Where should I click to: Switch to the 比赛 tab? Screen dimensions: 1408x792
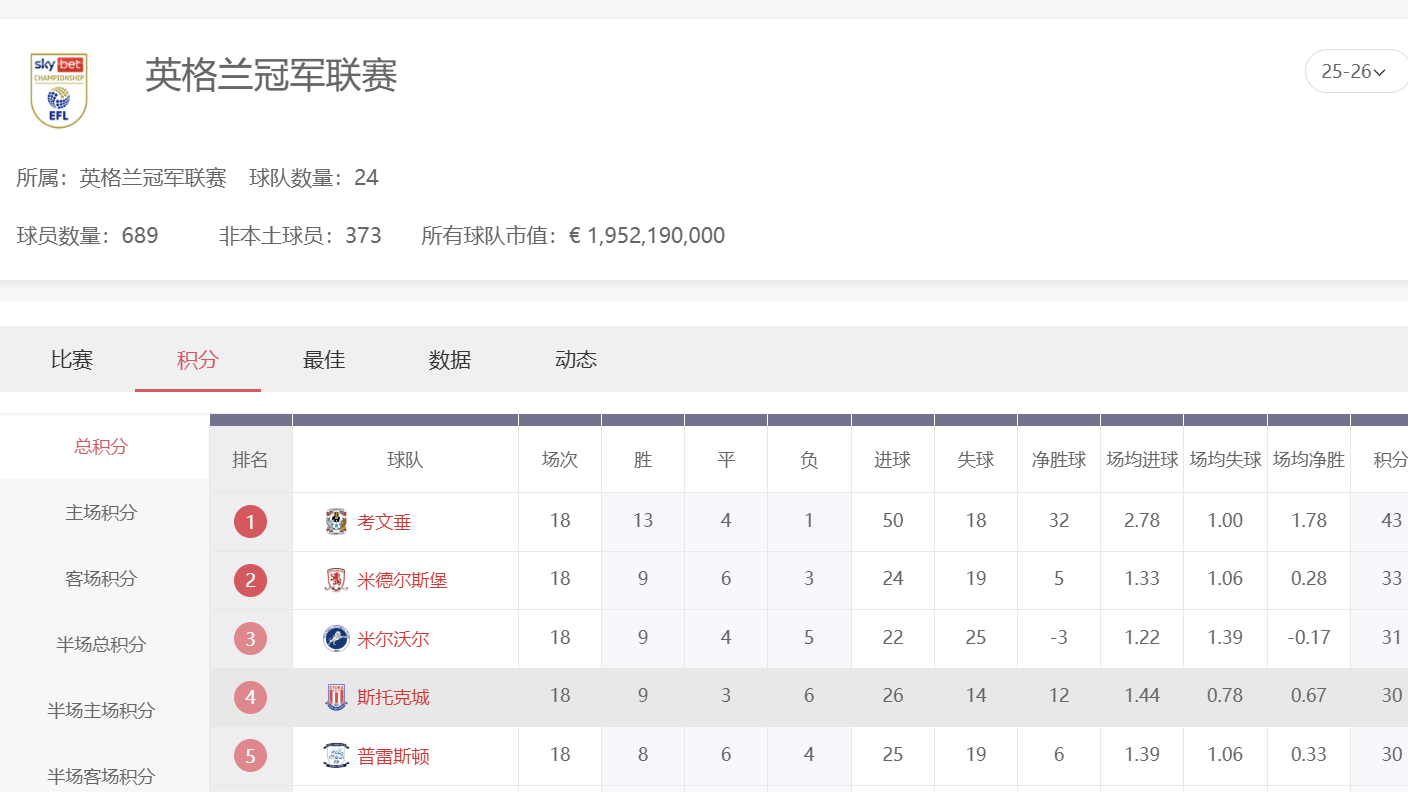(71, 360)
